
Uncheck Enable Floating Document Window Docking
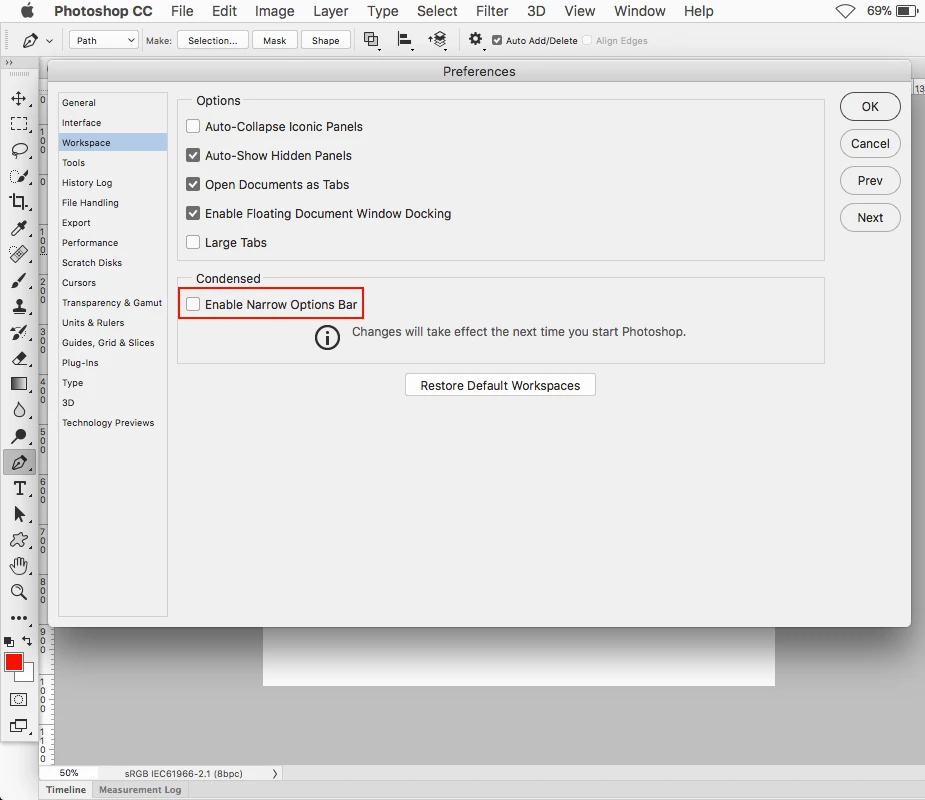click(193, 213)
